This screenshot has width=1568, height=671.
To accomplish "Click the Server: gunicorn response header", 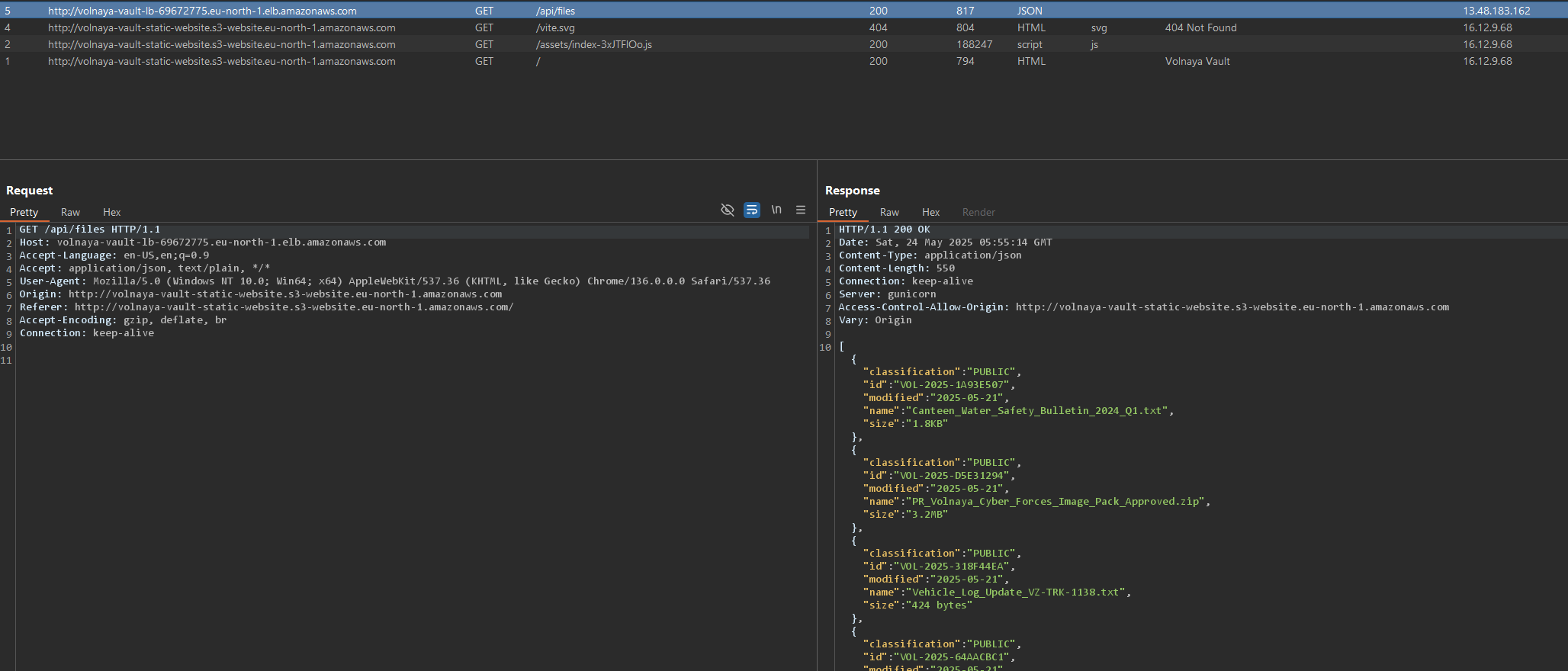I will tap(887, 294).
